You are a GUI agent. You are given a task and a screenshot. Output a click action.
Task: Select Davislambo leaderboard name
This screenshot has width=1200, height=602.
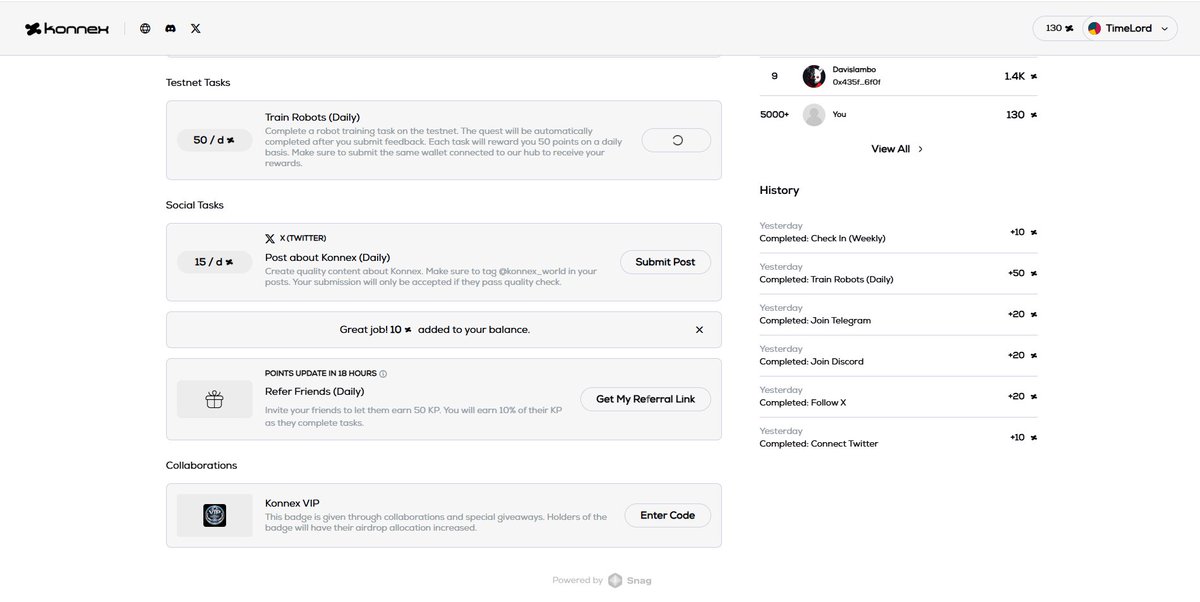click(855, 69)
